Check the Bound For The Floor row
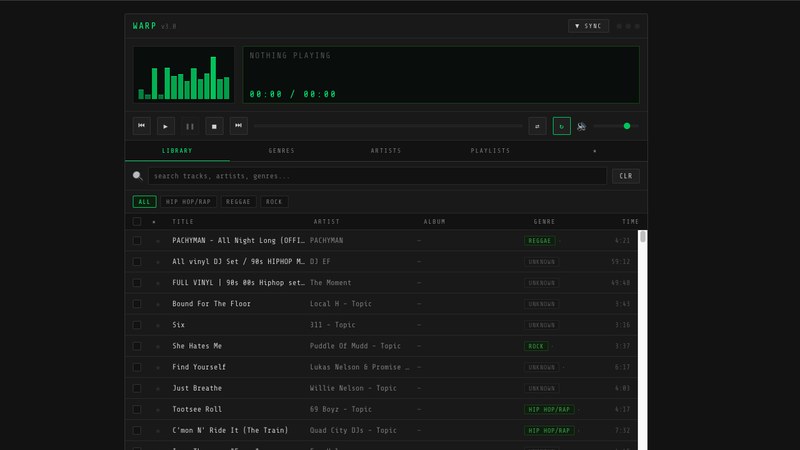The width and height of the screenshot is (800, 450). (137, 304)
